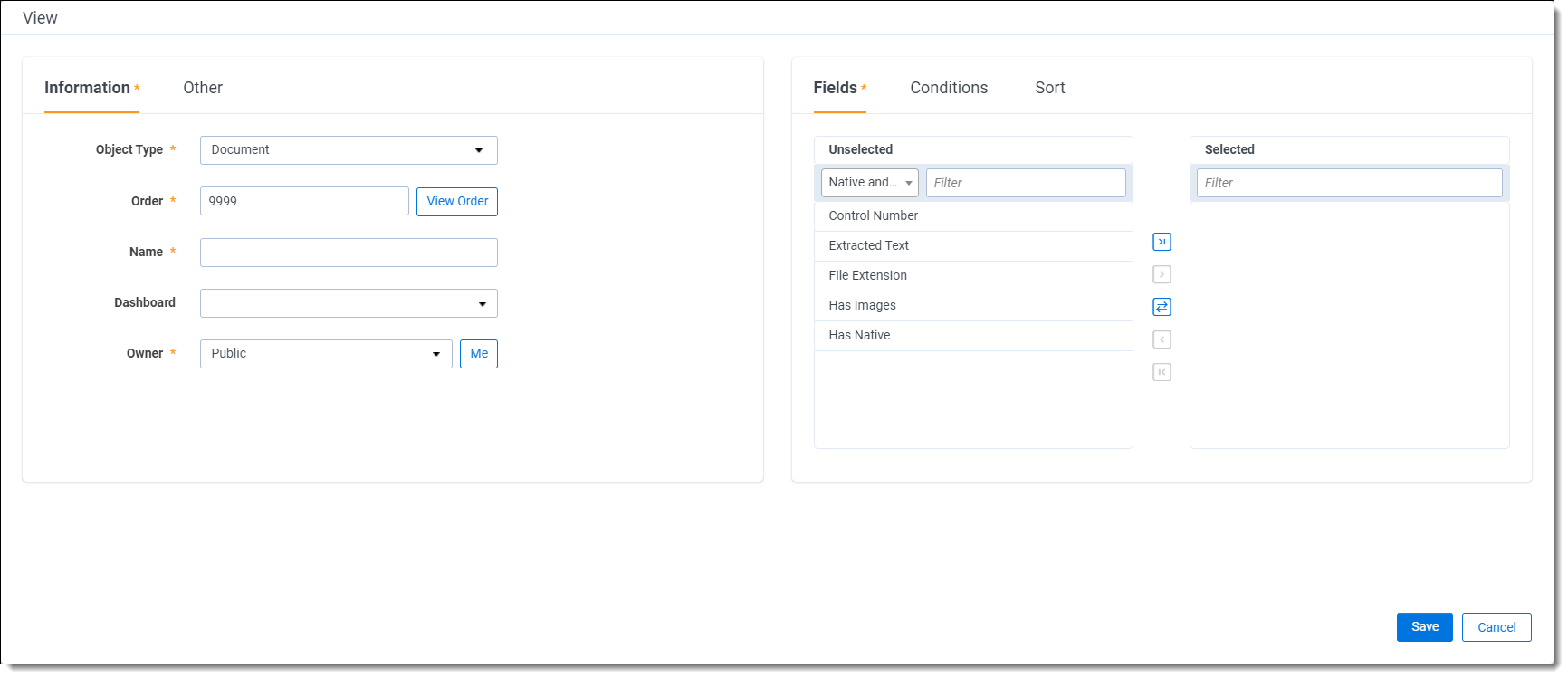The height and width of the screenshot is (678, 1568).
Task: Go to the Sort tab
Action: click(x=1049, y=88)
